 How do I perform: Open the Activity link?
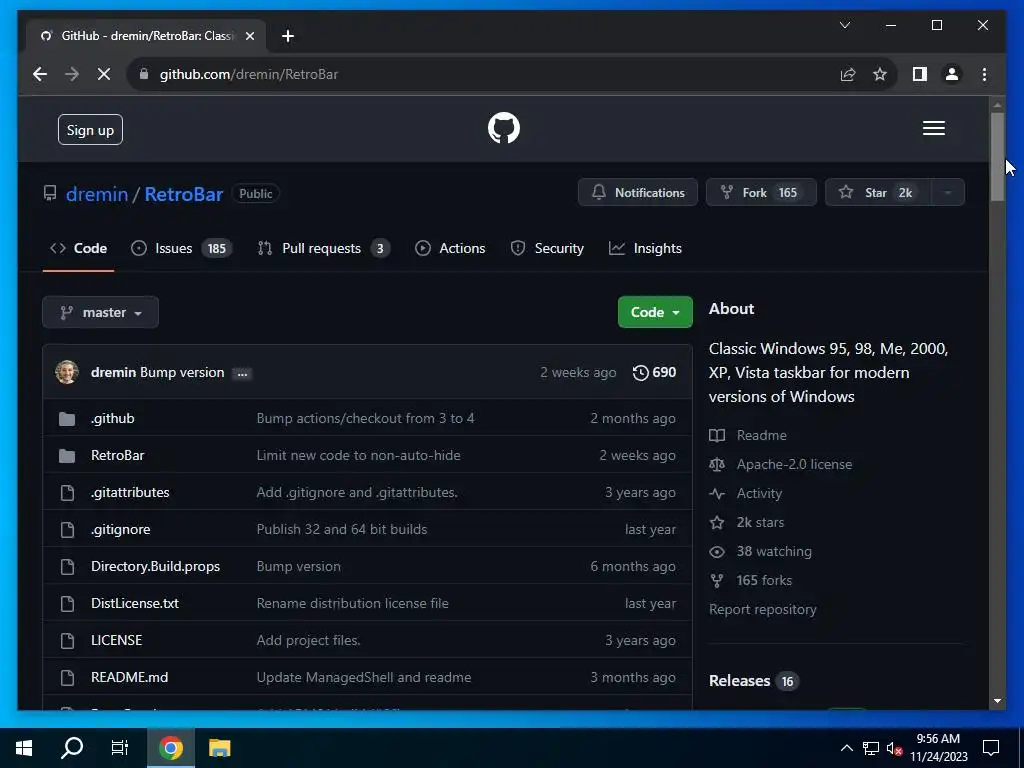pyautogui.click(x=746, y=494)
